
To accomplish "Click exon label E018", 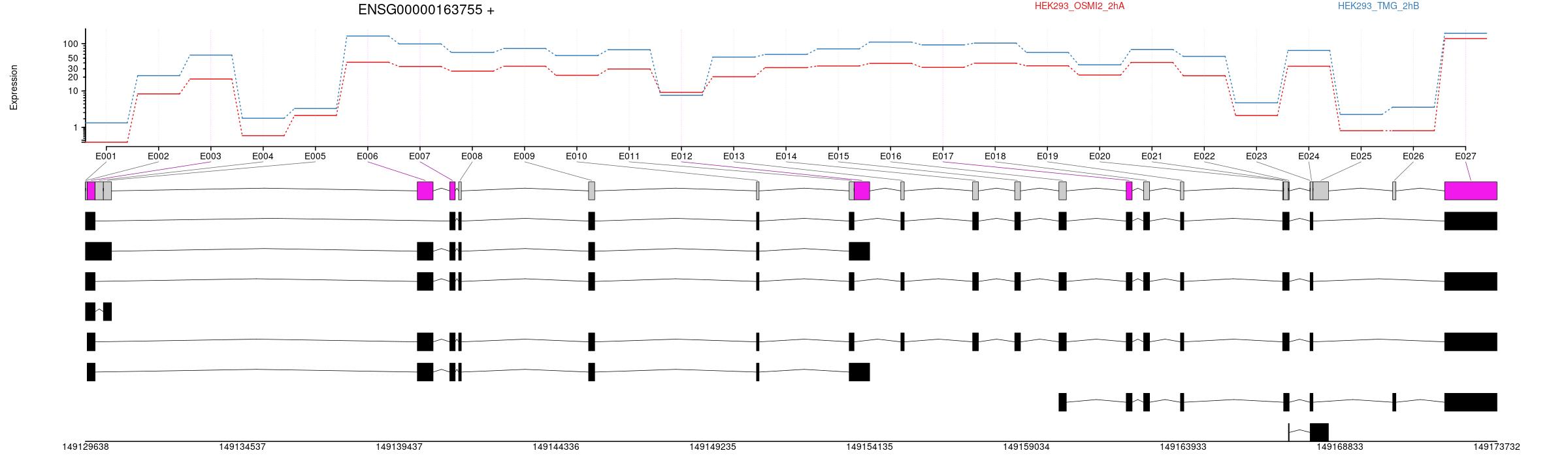I will pos(995,156).
